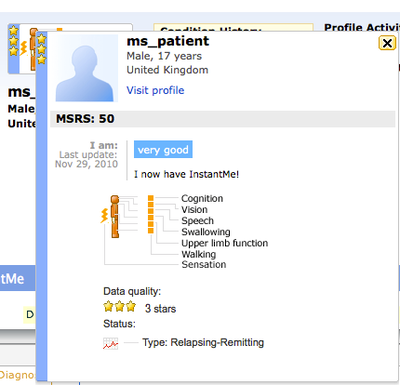Select the Upper limb function label

point(225,243)
